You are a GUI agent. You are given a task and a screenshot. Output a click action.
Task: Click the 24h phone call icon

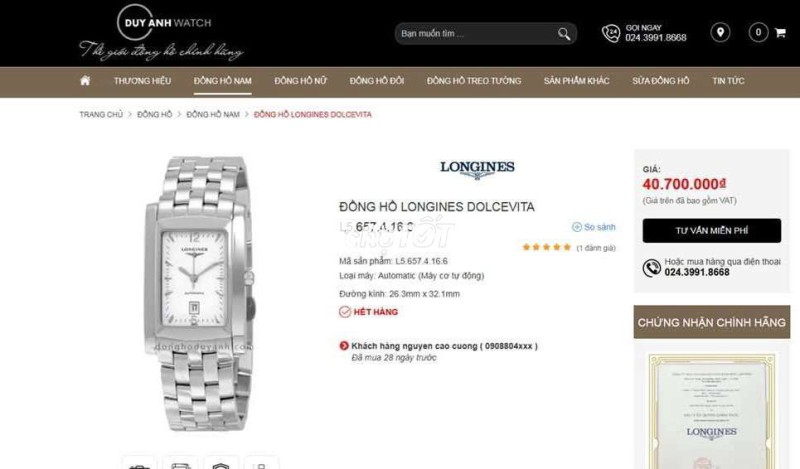coord(611,33)
